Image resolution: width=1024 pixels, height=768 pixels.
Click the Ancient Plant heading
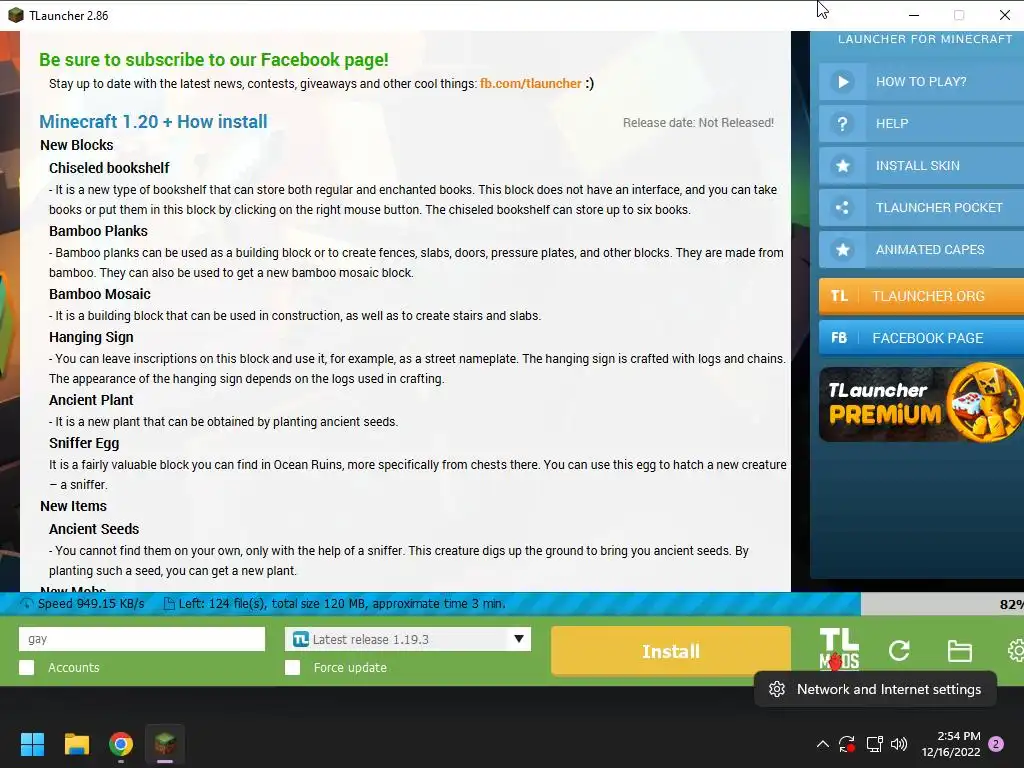point(91,400)
